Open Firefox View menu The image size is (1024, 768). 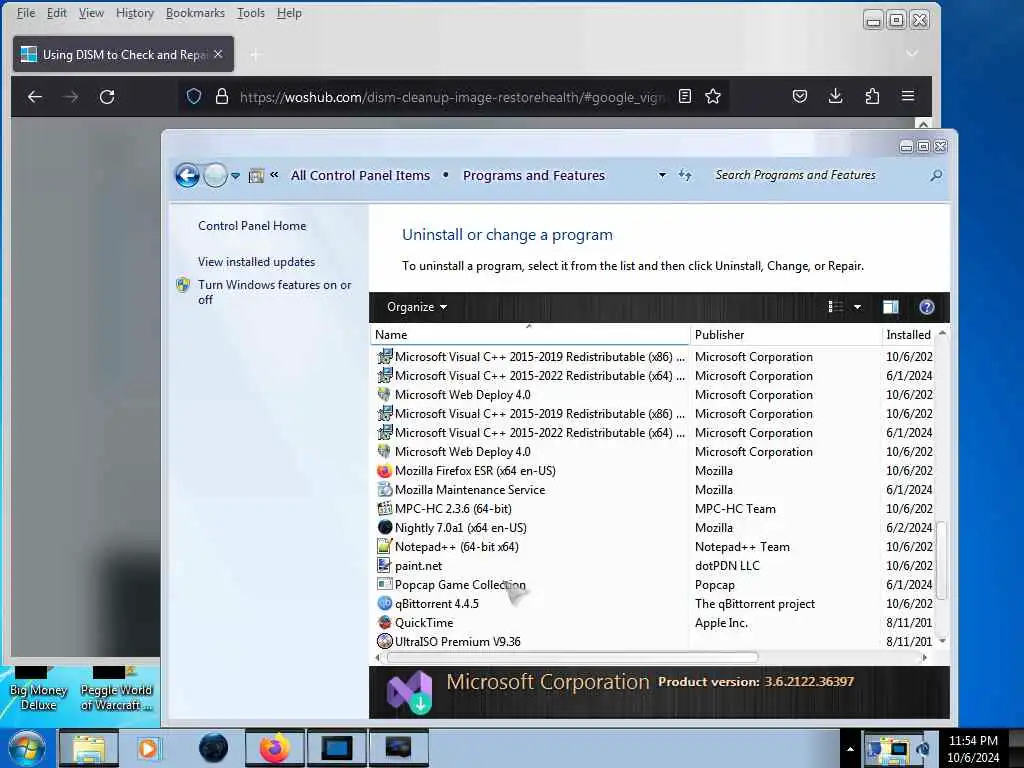(x=91, y=13)
